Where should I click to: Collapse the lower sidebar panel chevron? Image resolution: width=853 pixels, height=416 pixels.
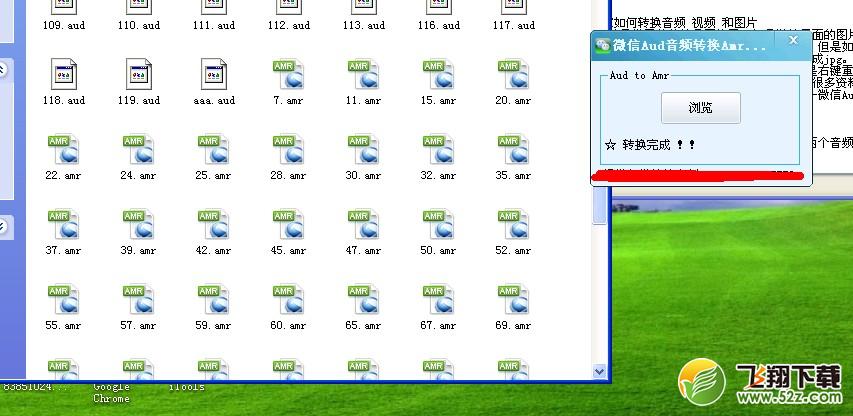coord(2,226)
